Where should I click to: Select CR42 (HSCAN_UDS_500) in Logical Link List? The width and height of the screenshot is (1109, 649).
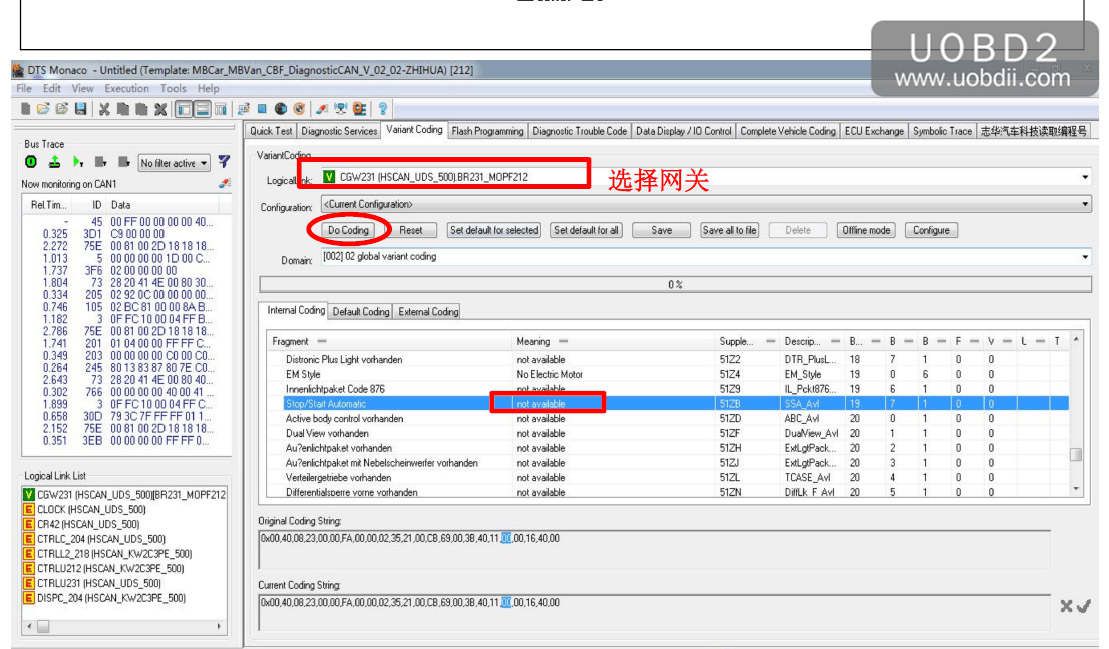(x=88, y=524)
